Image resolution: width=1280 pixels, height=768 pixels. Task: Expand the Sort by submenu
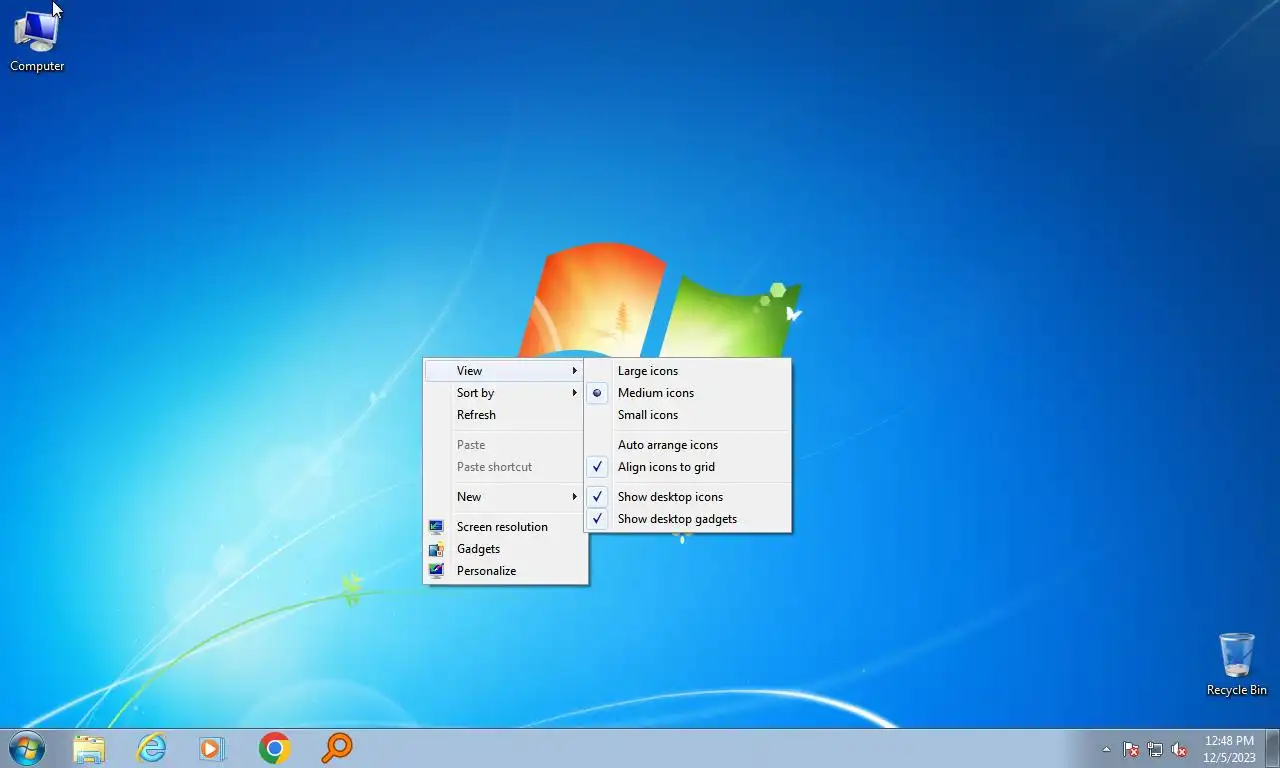pos(506,393)
